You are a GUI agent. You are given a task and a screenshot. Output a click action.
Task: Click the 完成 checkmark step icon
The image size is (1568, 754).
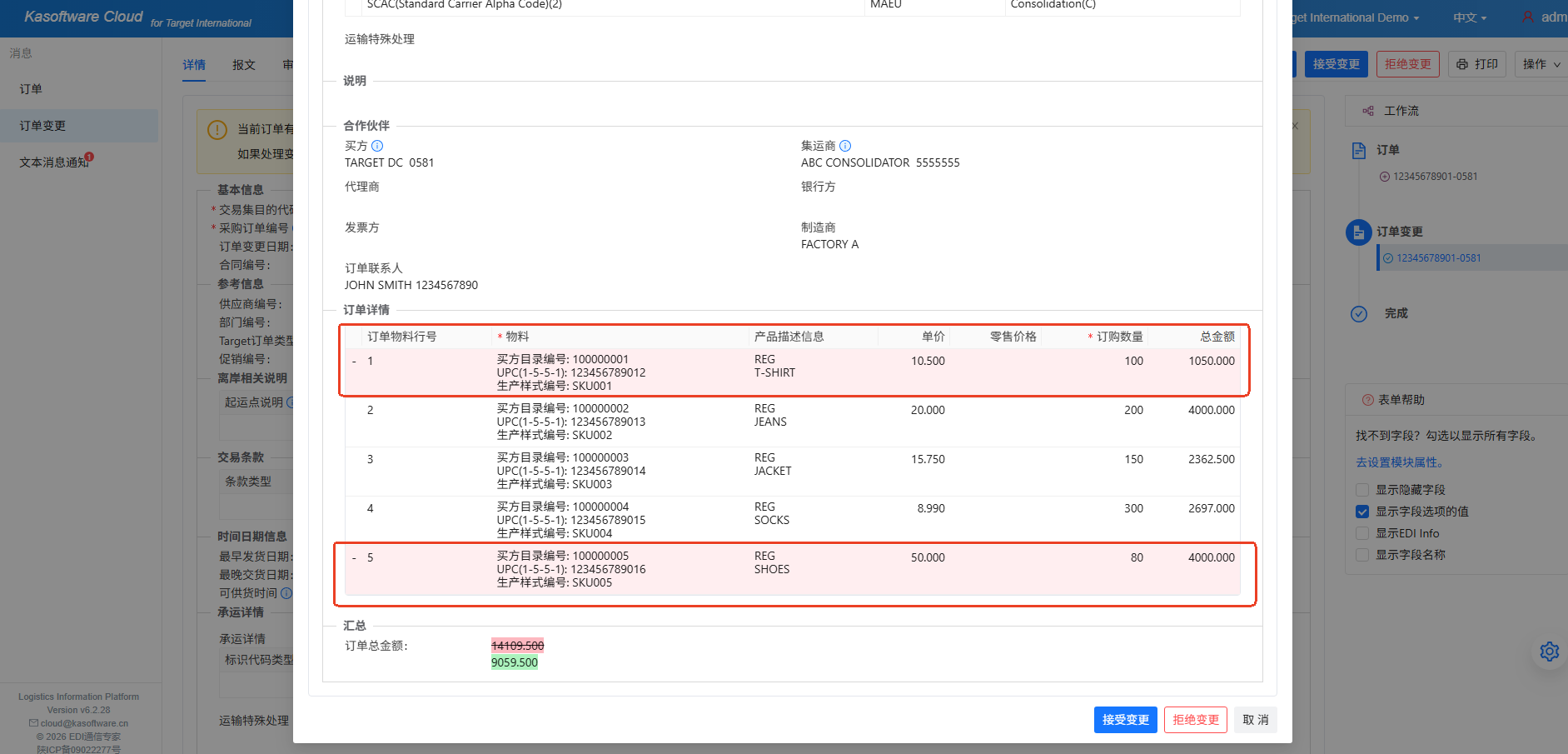(1359, 313)
